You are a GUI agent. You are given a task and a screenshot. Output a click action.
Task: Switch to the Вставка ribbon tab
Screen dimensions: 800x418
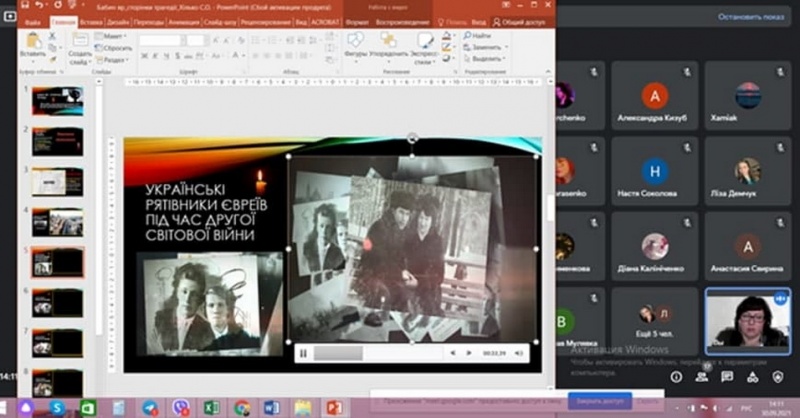pos(90,20)
